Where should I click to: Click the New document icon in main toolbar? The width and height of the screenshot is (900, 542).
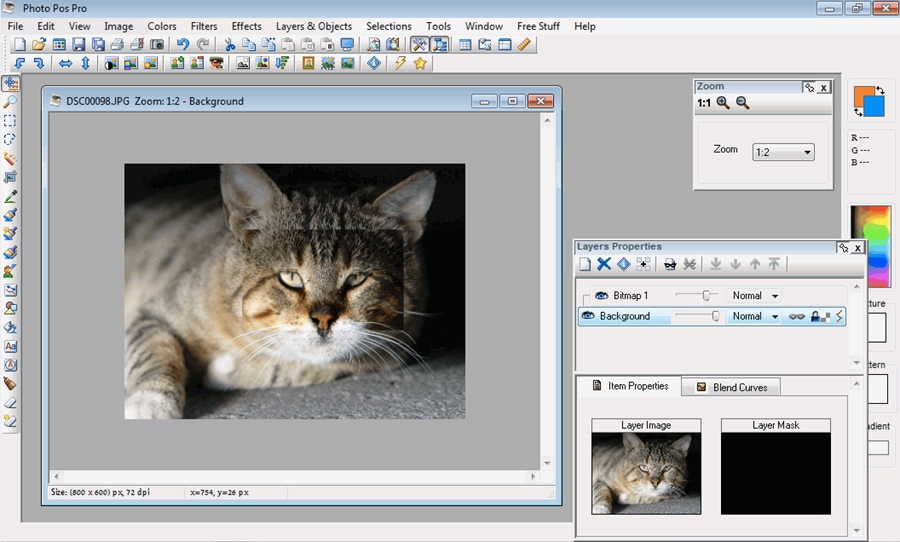20,44
